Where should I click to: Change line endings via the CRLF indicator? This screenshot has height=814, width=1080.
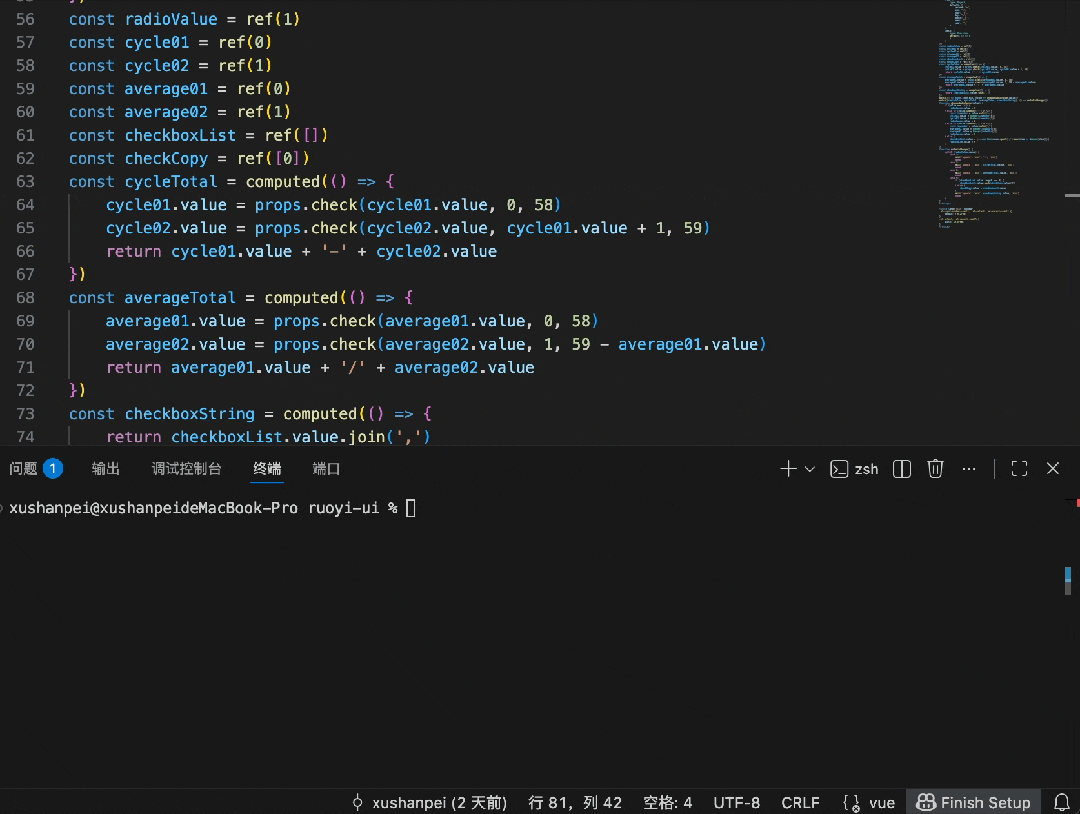point(800,802)
